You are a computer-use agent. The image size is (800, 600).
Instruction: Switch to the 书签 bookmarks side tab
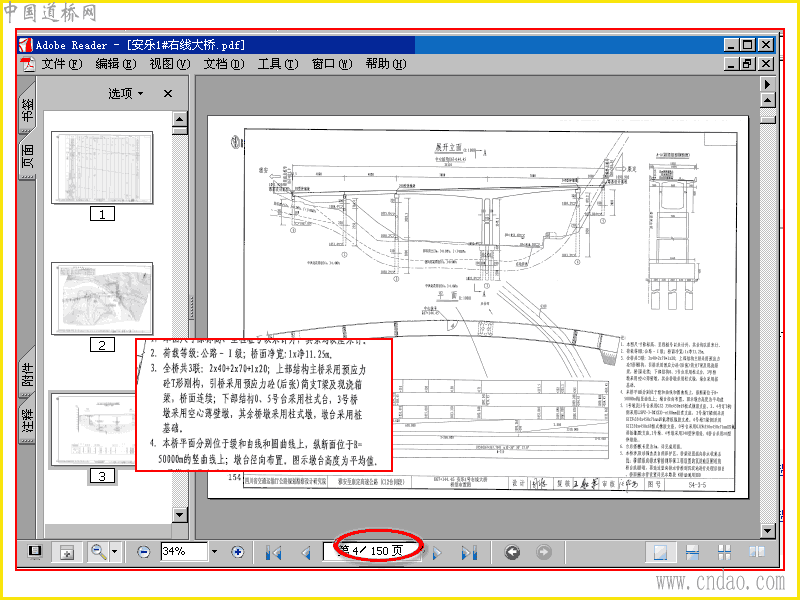coord(28,109)
